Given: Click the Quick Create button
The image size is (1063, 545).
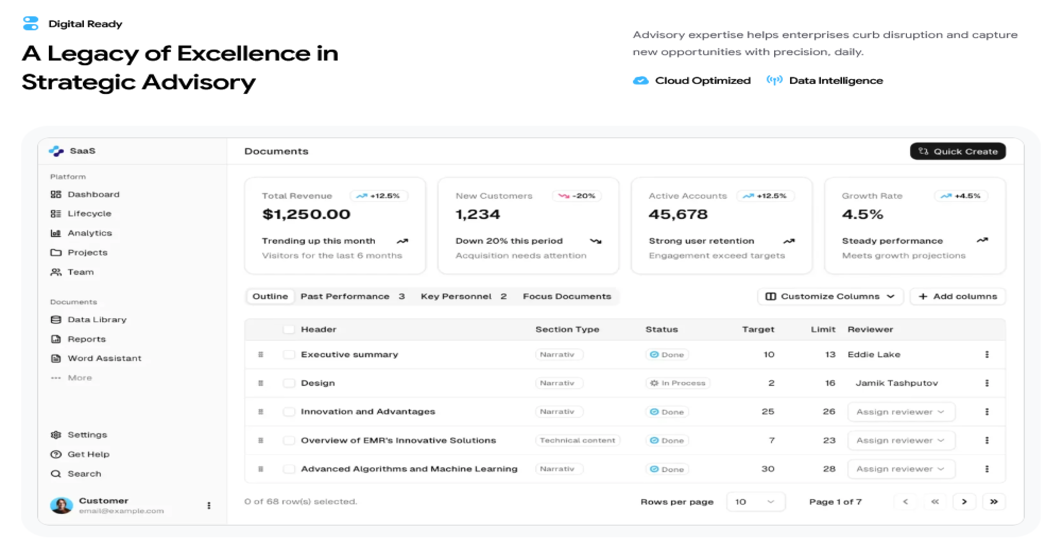Looking at the screenshot, I should coord(957,151).
